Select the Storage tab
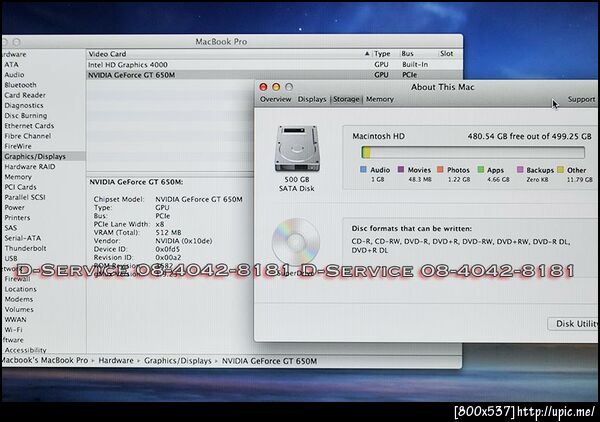The width and height of the screenshot is (600, 422). [346, 99]
